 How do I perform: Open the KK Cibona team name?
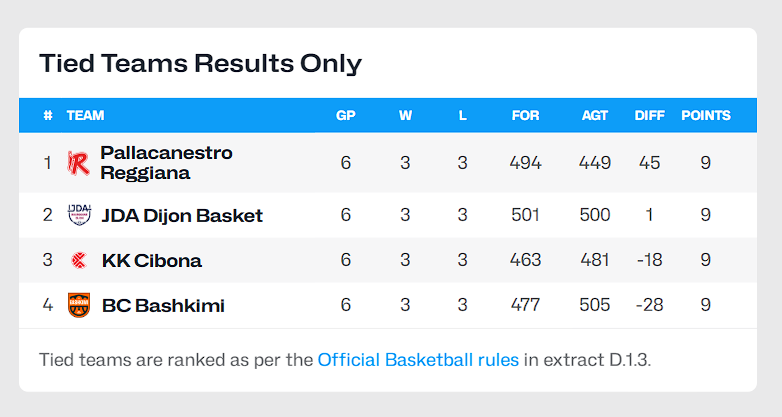coord(152,261)
